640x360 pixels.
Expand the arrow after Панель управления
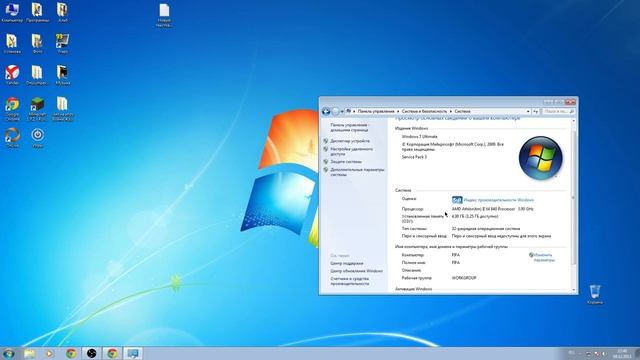[x=398, y=111]
